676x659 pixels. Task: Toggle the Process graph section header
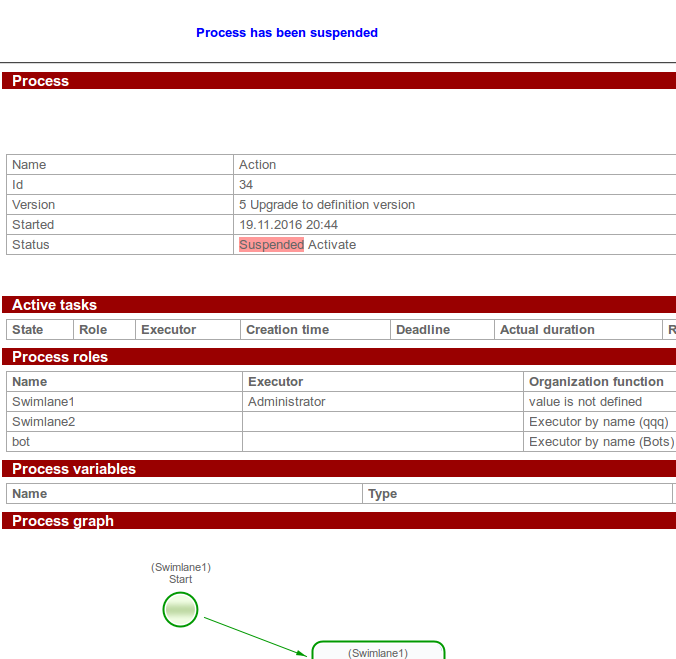[62, 521]
